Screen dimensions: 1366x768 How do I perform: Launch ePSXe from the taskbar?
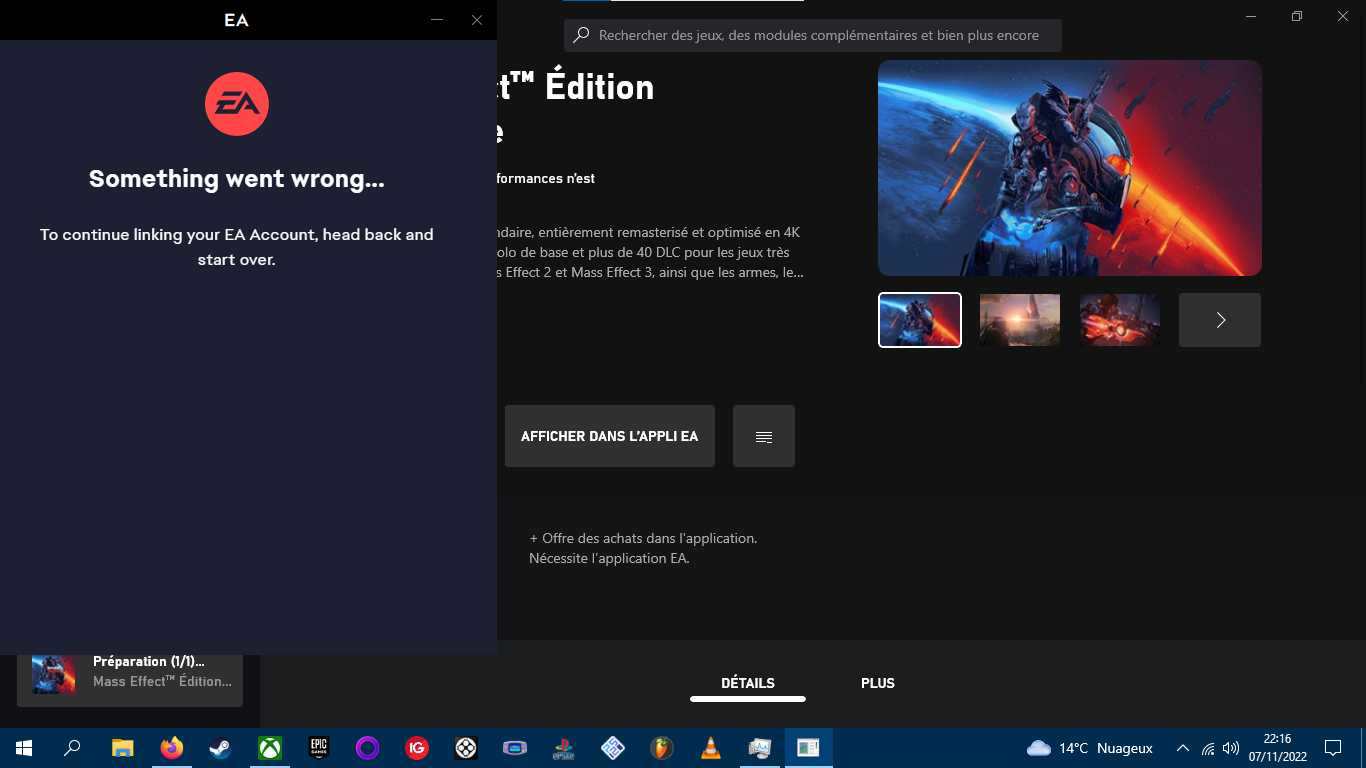point(564,748)
